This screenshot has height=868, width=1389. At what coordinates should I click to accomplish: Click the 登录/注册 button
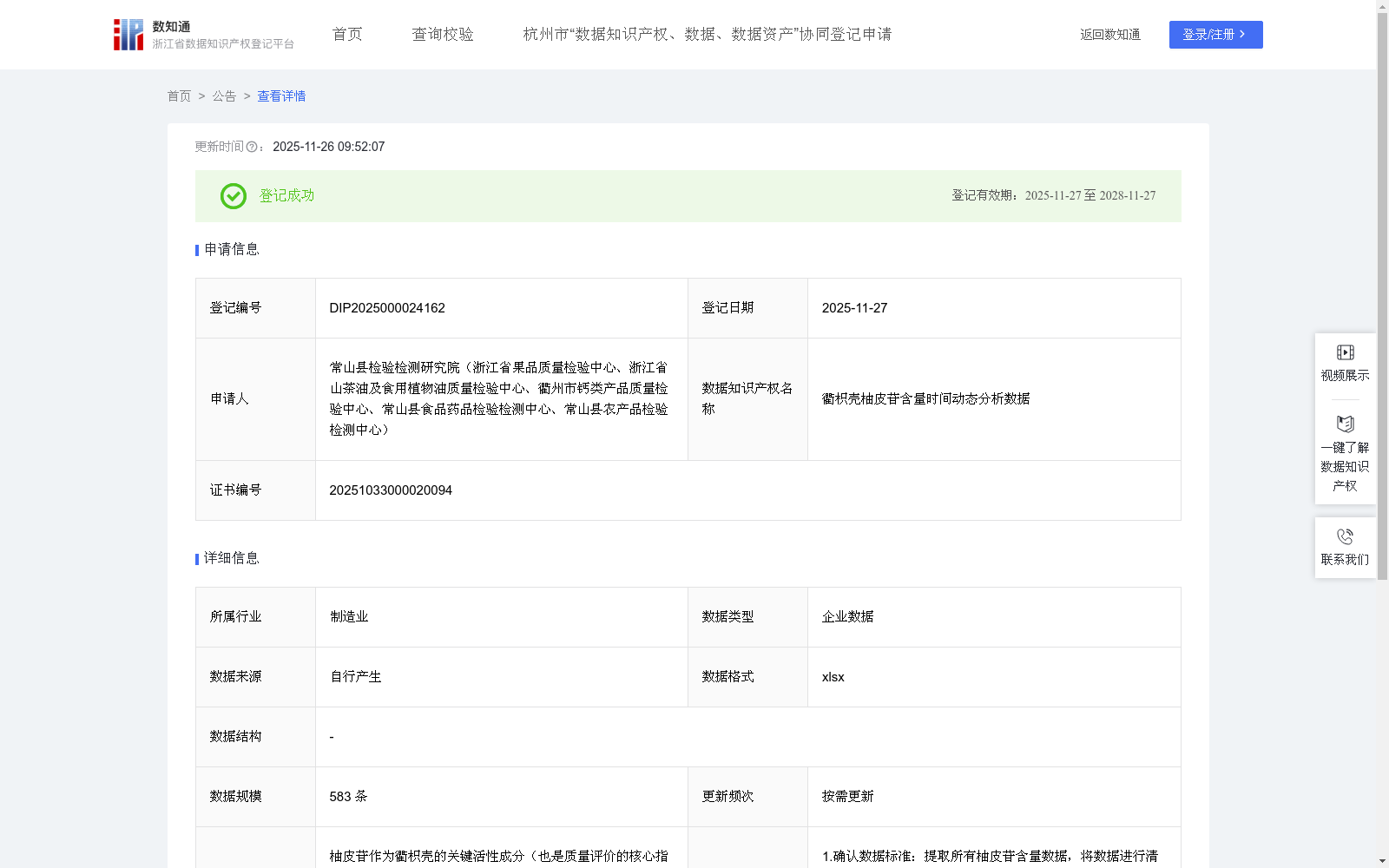(1215, 35)
